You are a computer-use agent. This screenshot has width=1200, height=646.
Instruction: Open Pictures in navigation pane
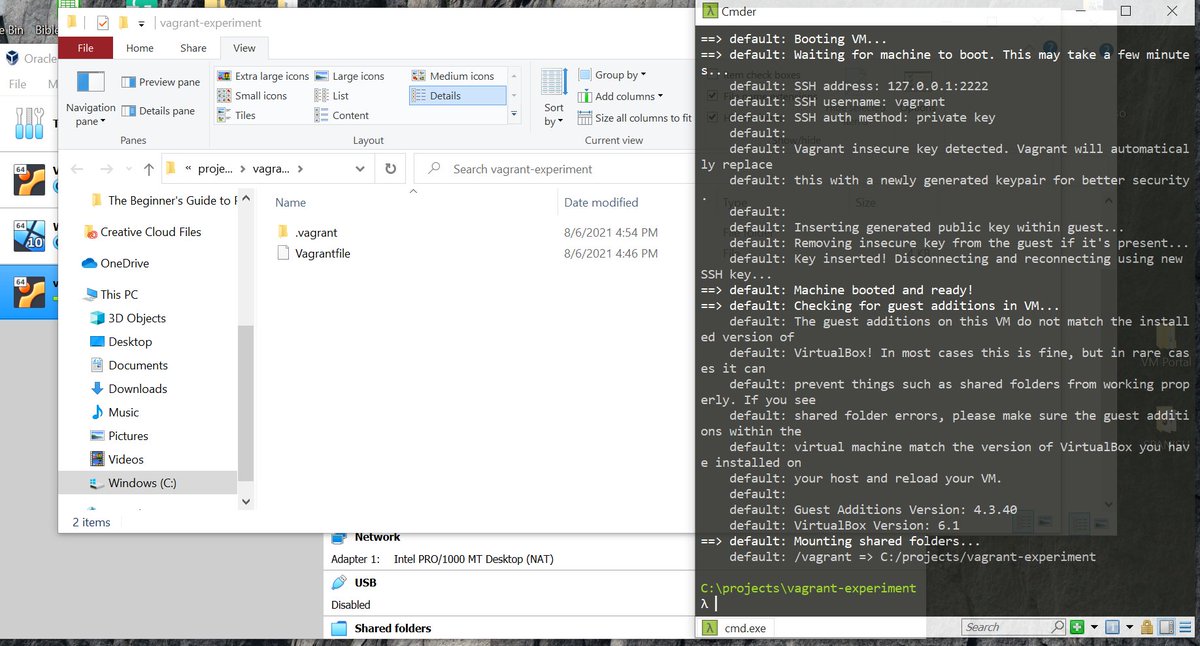[x=119, y=436]
